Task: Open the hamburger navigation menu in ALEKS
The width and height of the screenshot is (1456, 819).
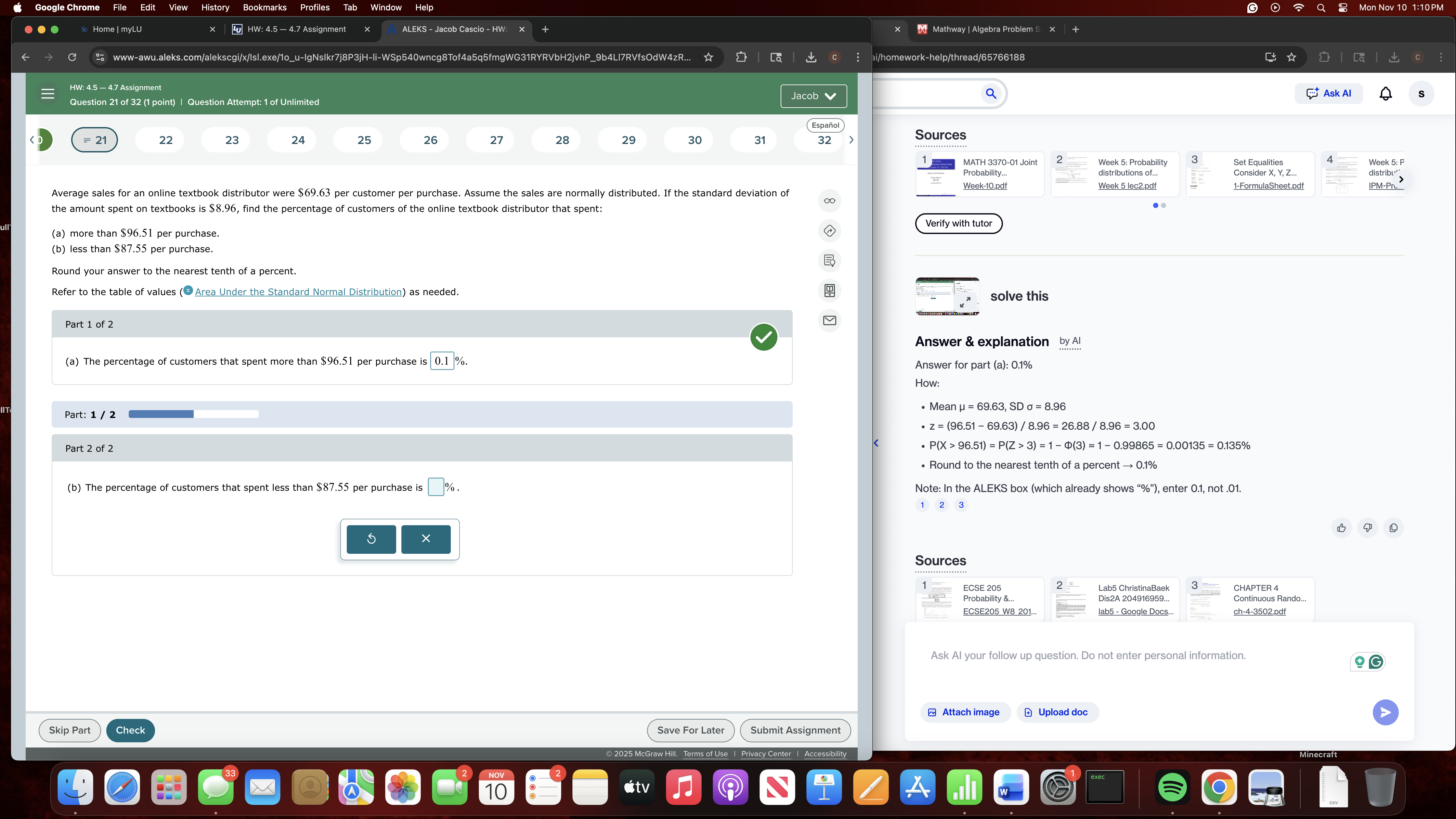Action: click(x=47, y=94)
